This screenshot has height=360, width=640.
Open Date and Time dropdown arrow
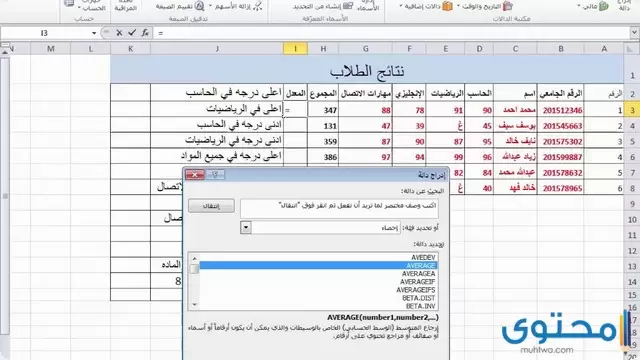458,6
